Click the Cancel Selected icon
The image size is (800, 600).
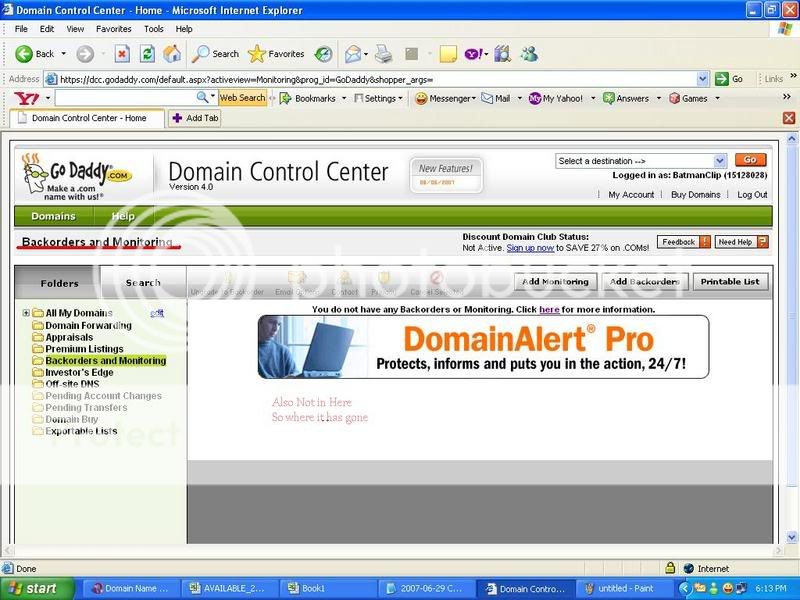pyautogui.click(x=436, y=279)
